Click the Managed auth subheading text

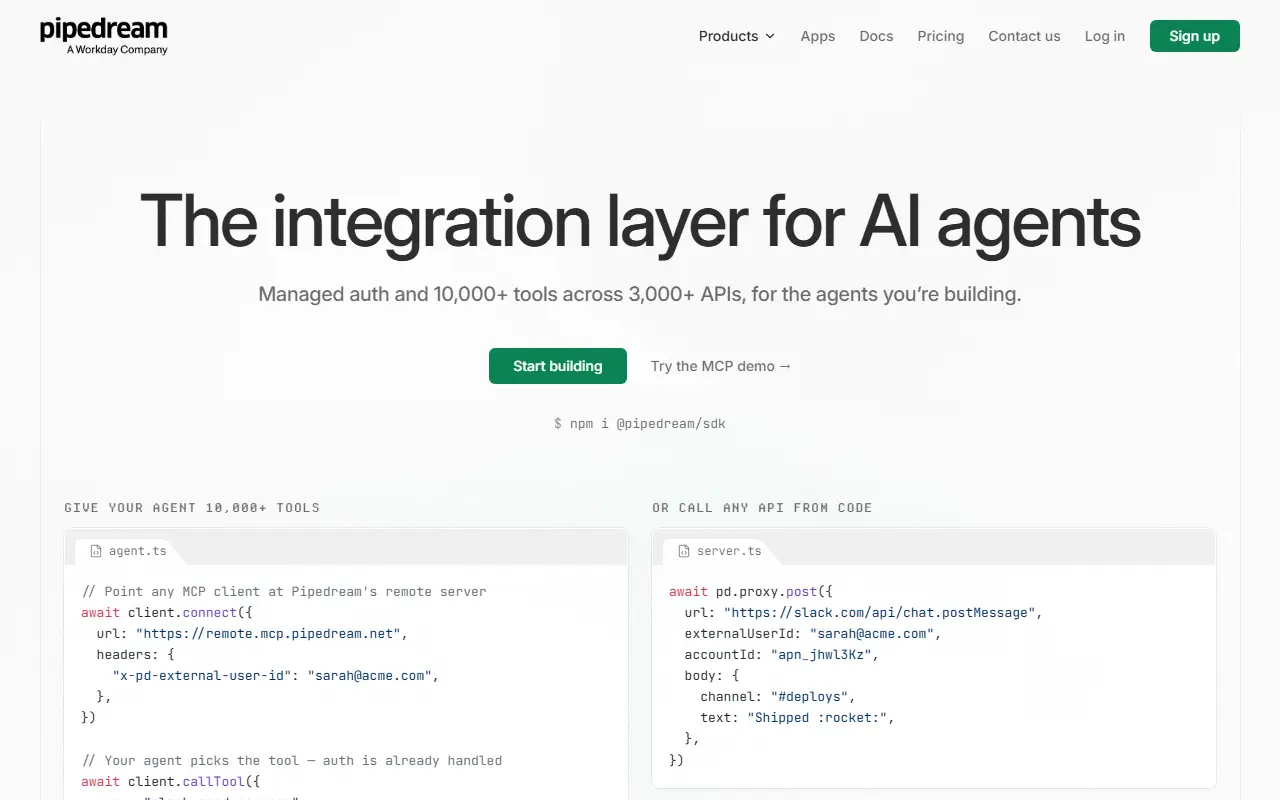(x=640, y=295)
